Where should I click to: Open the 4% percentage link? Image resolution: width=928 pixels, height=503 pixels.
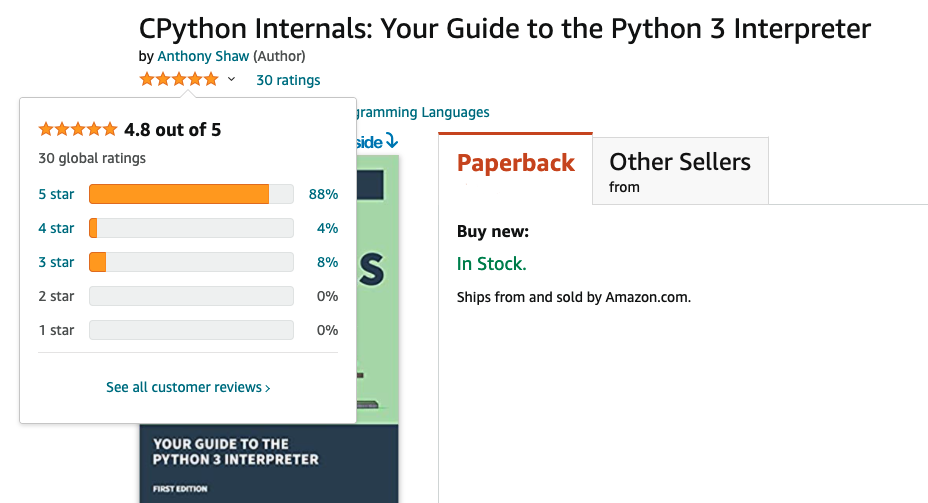click(x=327, y=228)
